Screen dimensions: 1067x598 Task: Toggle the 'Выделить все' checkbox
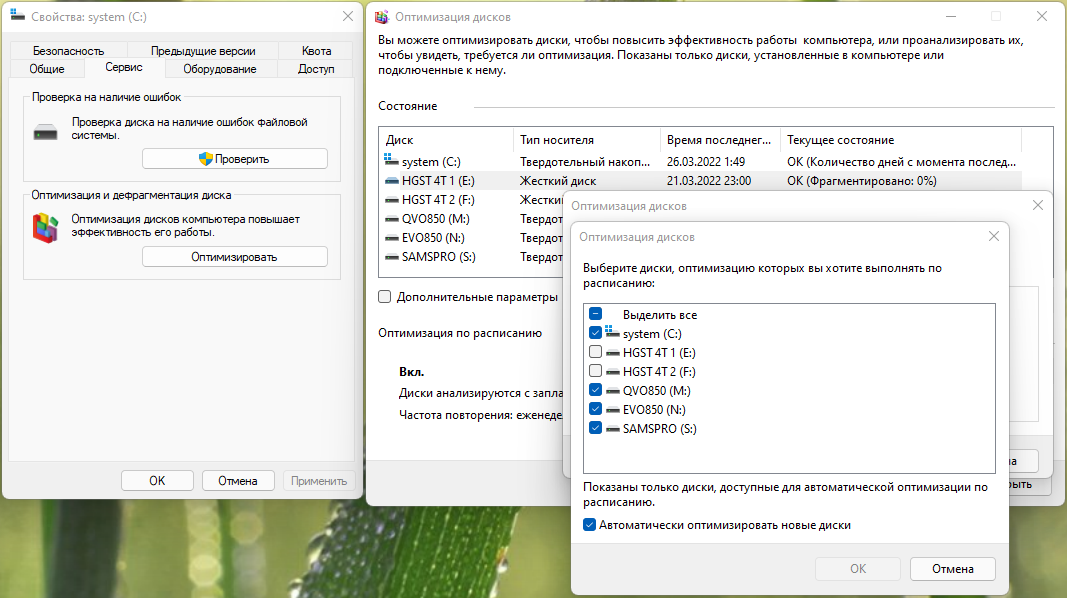[595, 314]
